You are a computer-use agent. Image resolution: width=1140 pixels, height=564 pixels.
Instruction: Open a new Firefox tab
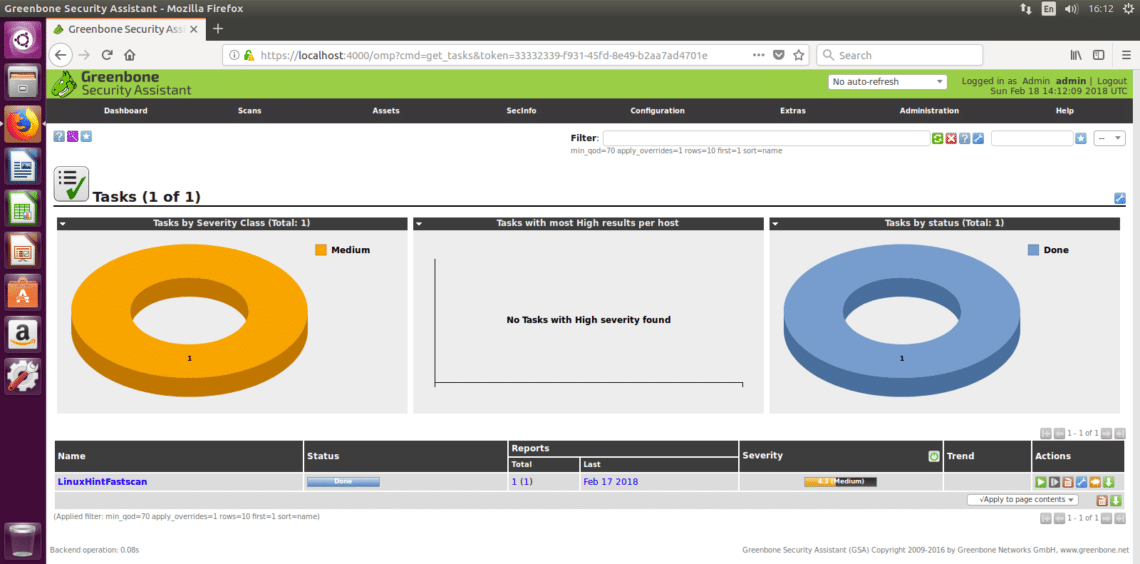(x=217, y=29)
